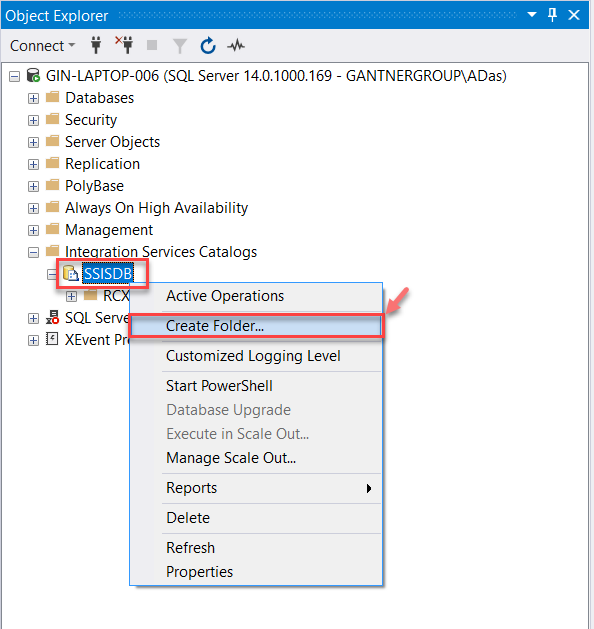Click the Refresh circular arrow toolbar icon
Image resolution: width=594 pixels, height=629 pixels.
[208, 45]
